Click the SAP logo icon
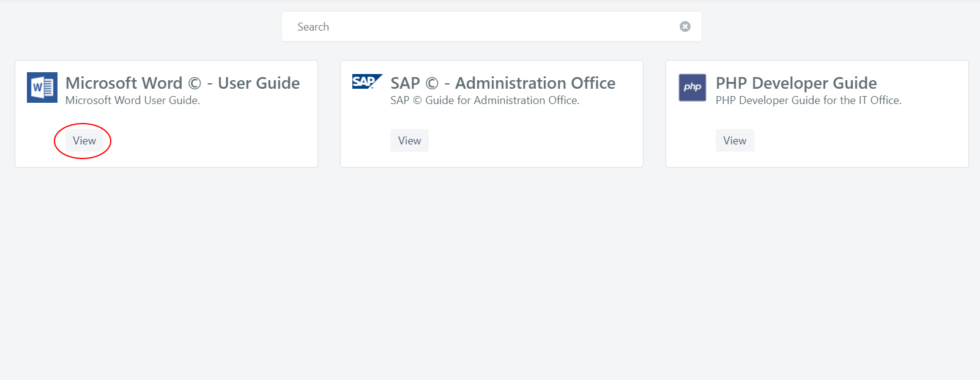Image resolution: width=980 pixels, height=380 pixels. [367, 81]
